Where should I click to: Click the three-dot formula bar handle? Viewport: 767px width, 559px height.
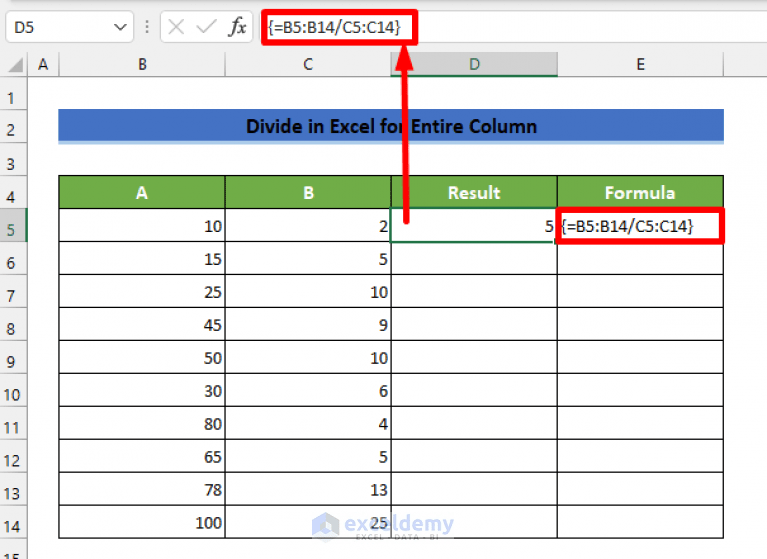pyautogui.click(x=147, y=27)
